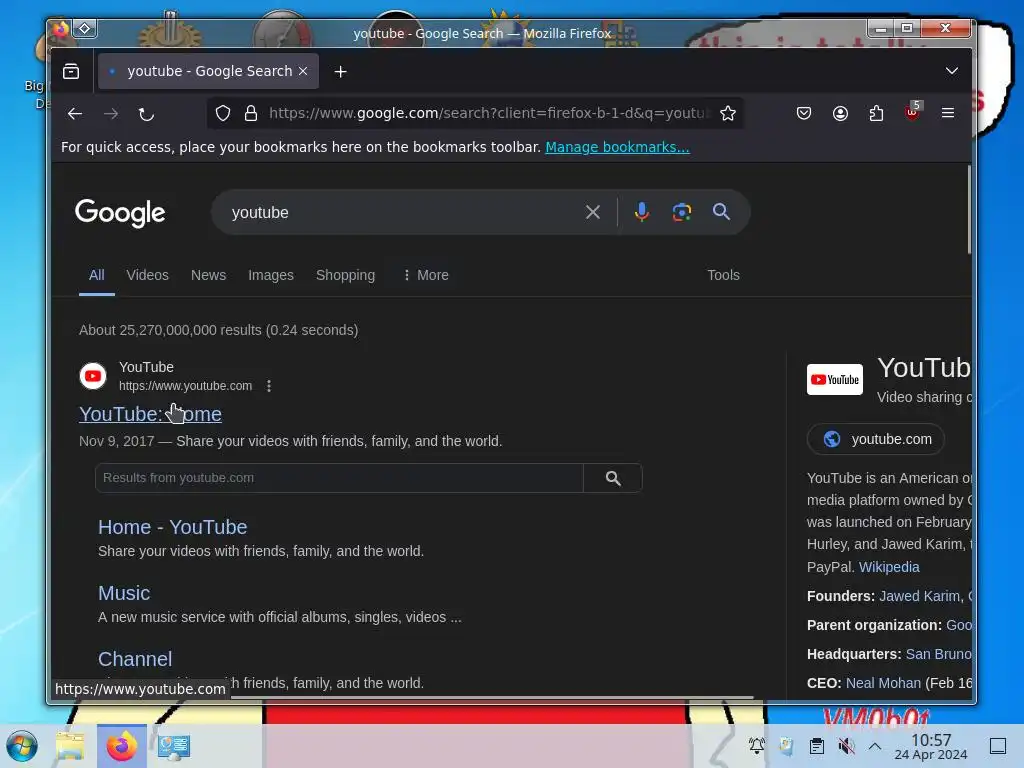Click the muted volume tray icon
This screenshot has height=768, width=1024.
point(846,746)
